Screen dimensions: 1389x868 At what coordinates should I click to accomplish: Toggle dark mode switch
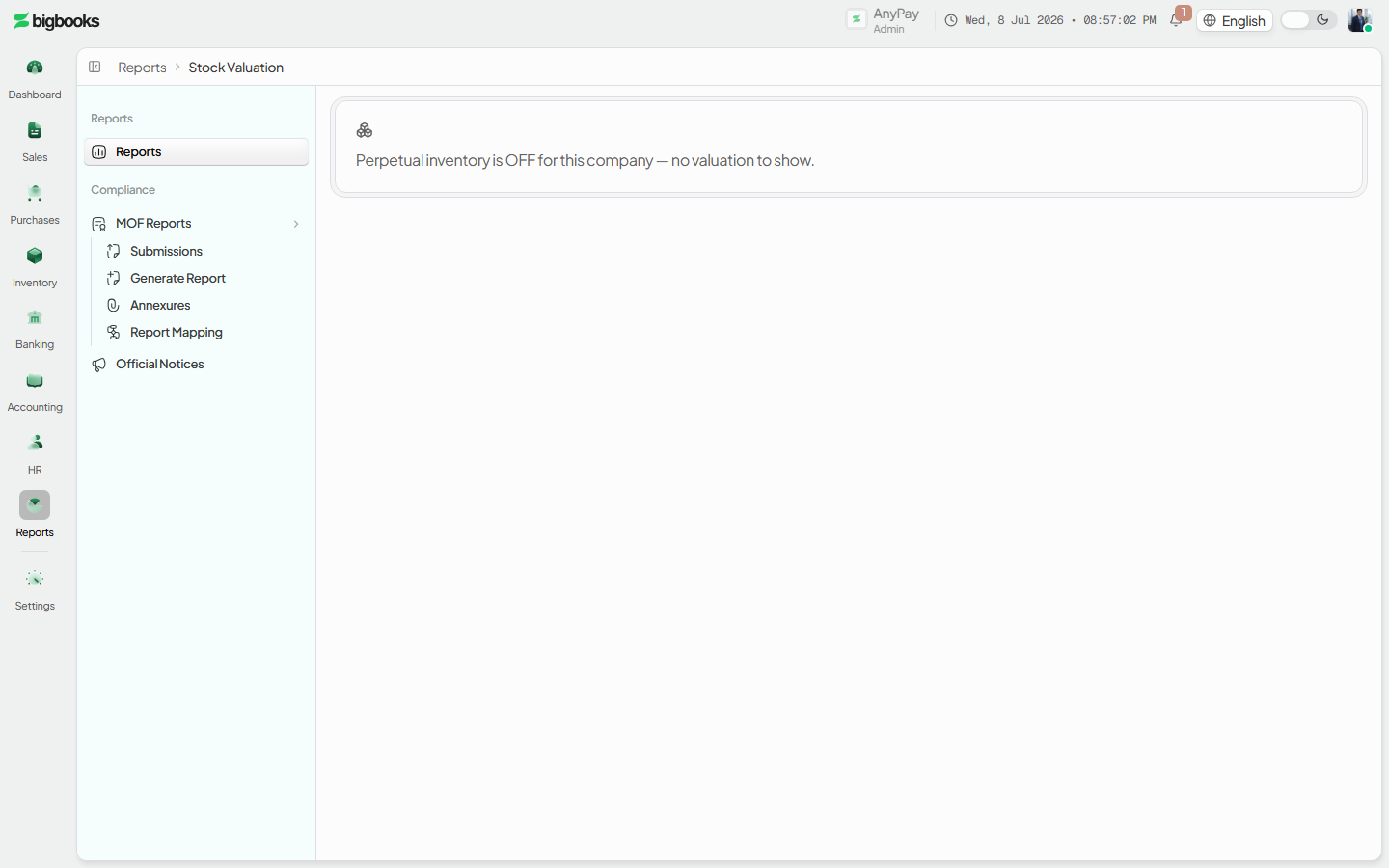[1308, 20]
